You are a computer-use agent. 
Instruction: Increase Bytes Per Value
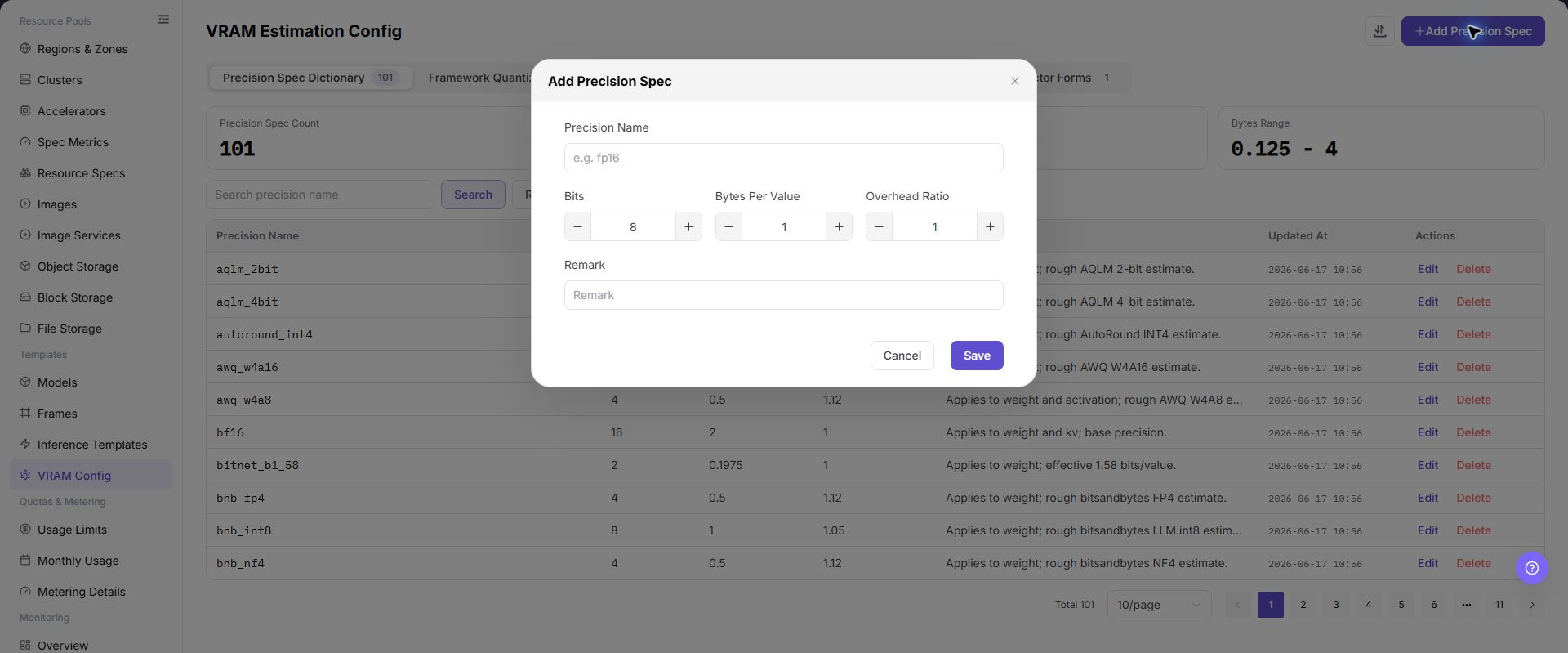[839, 227]
